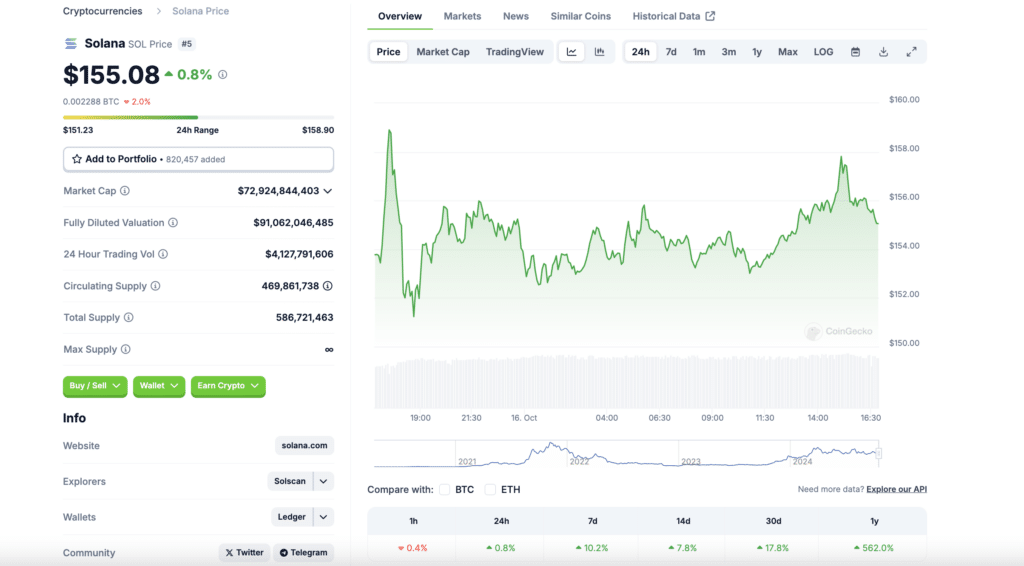This screenshot has width=1024, height=566.
Task: Open the Buy / Sell dropdown
Action: click(x=95, y=386)
